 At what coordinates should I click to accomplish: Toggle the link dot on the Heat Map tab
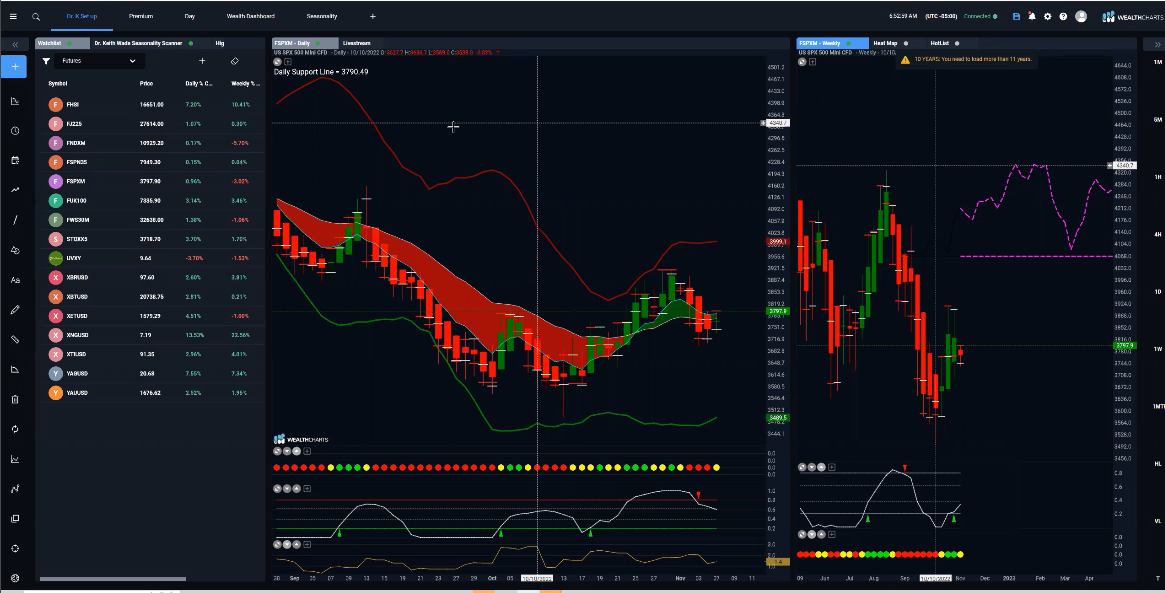(x=906, y=43)
